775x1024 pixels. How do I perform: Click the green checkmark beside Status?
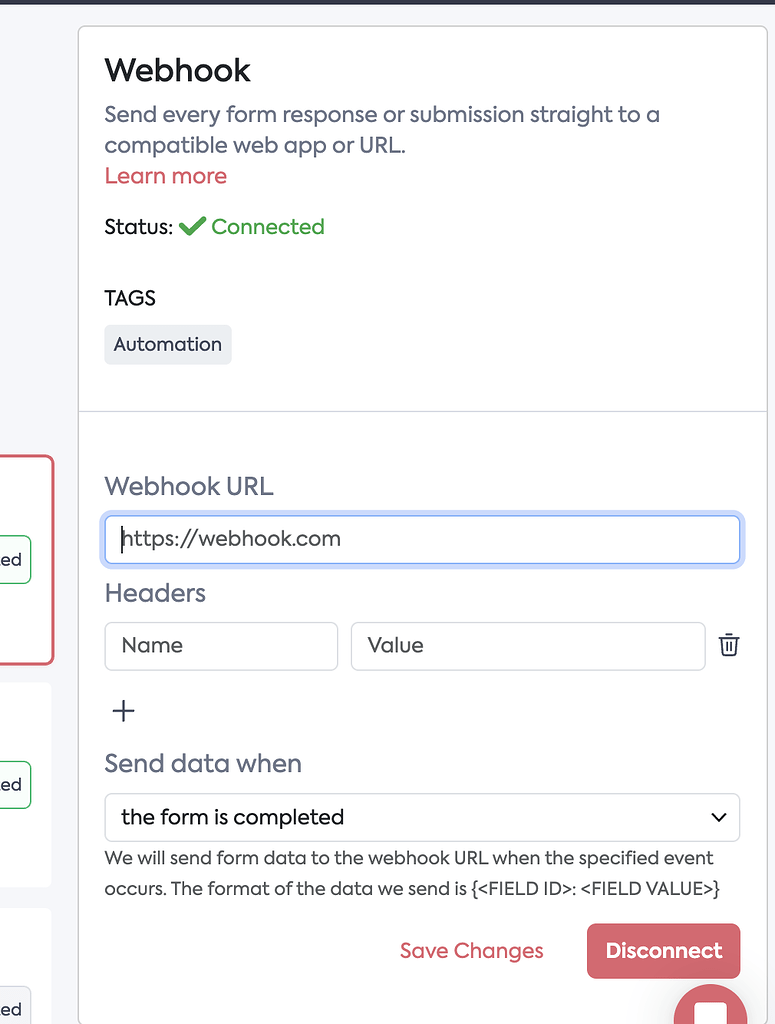(x=191, y=226)
